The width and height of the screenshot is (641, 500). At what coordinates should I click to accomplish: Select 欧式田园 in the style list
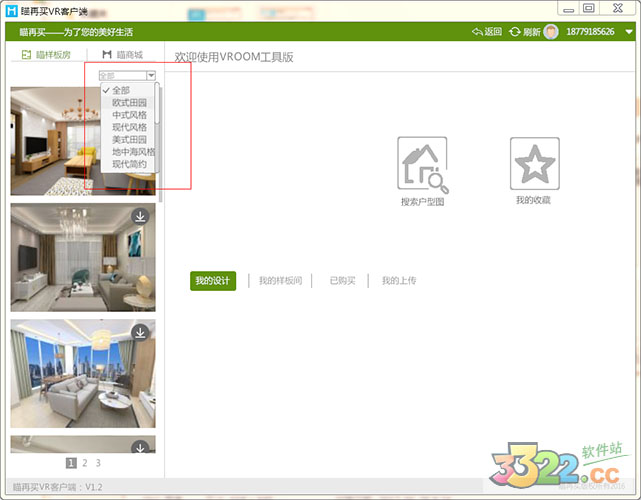pyautogui.click(x=128, y=103)
